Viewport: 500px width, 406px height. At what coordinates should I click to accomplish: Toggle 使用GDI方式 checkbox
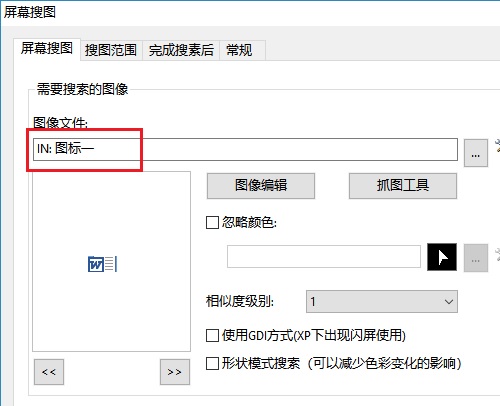[212, 335]
